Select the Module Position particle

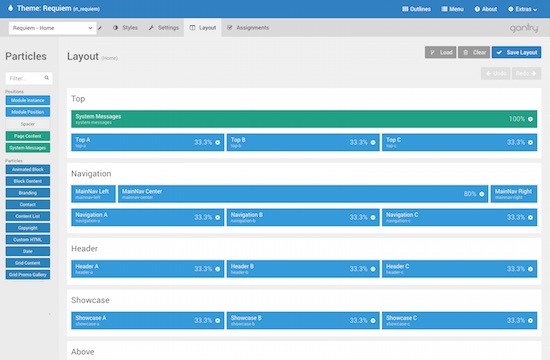coord(28,112)
